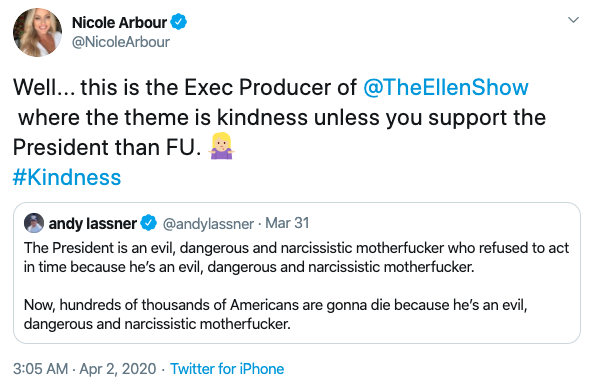The image size is (594, 392).
Task: Select the Nicole Arbour display name
Action: pos(120,22)
